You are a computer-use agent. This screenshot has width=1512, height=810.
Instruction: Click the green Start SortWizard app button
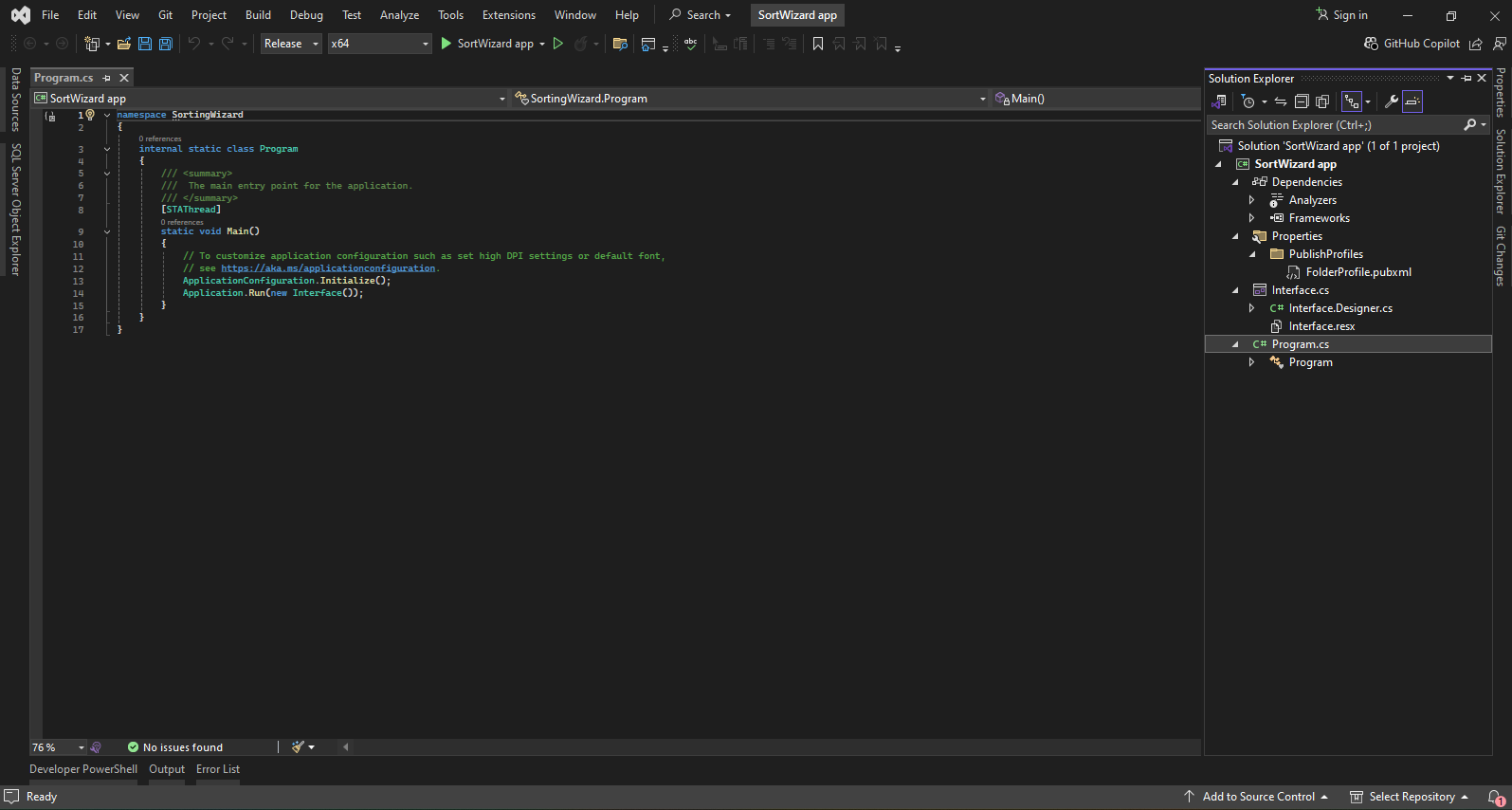tap(487, 44)
